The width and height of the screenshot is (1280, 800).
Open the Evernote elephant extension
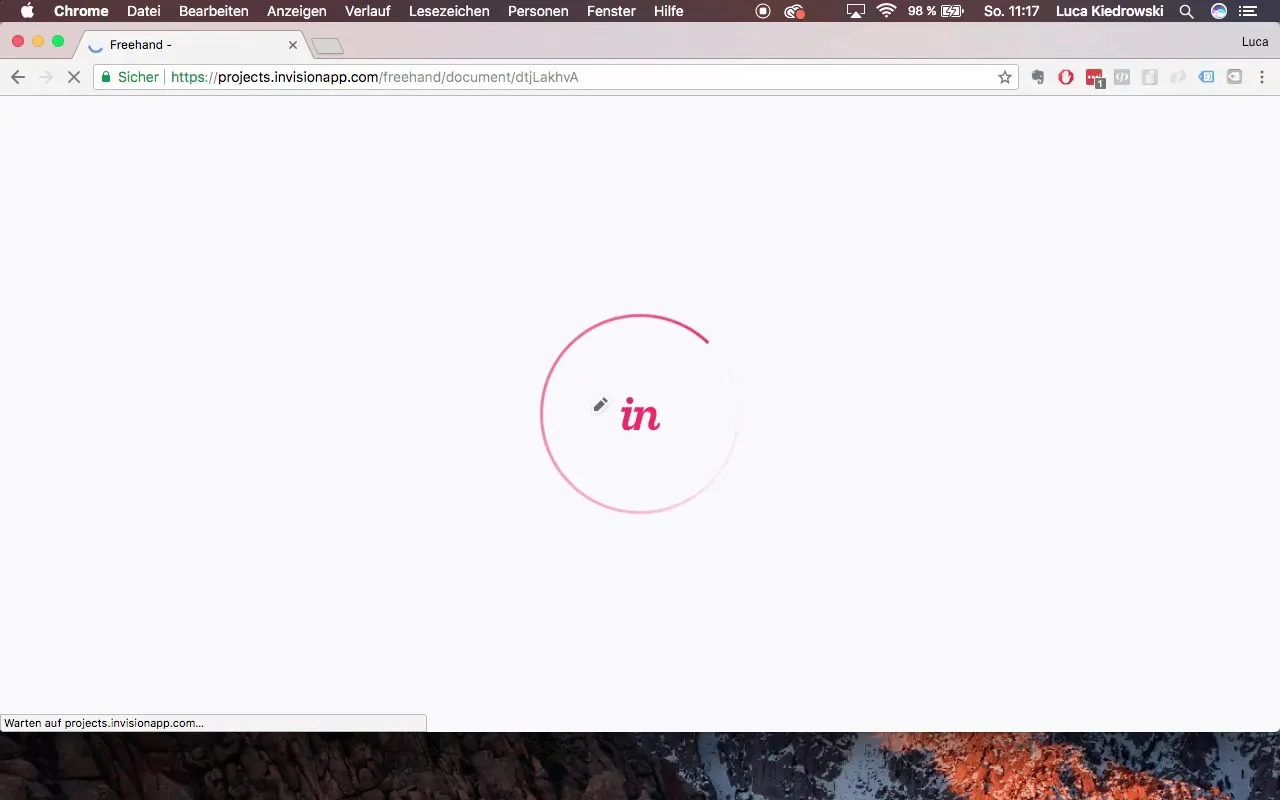[1038, 77]
